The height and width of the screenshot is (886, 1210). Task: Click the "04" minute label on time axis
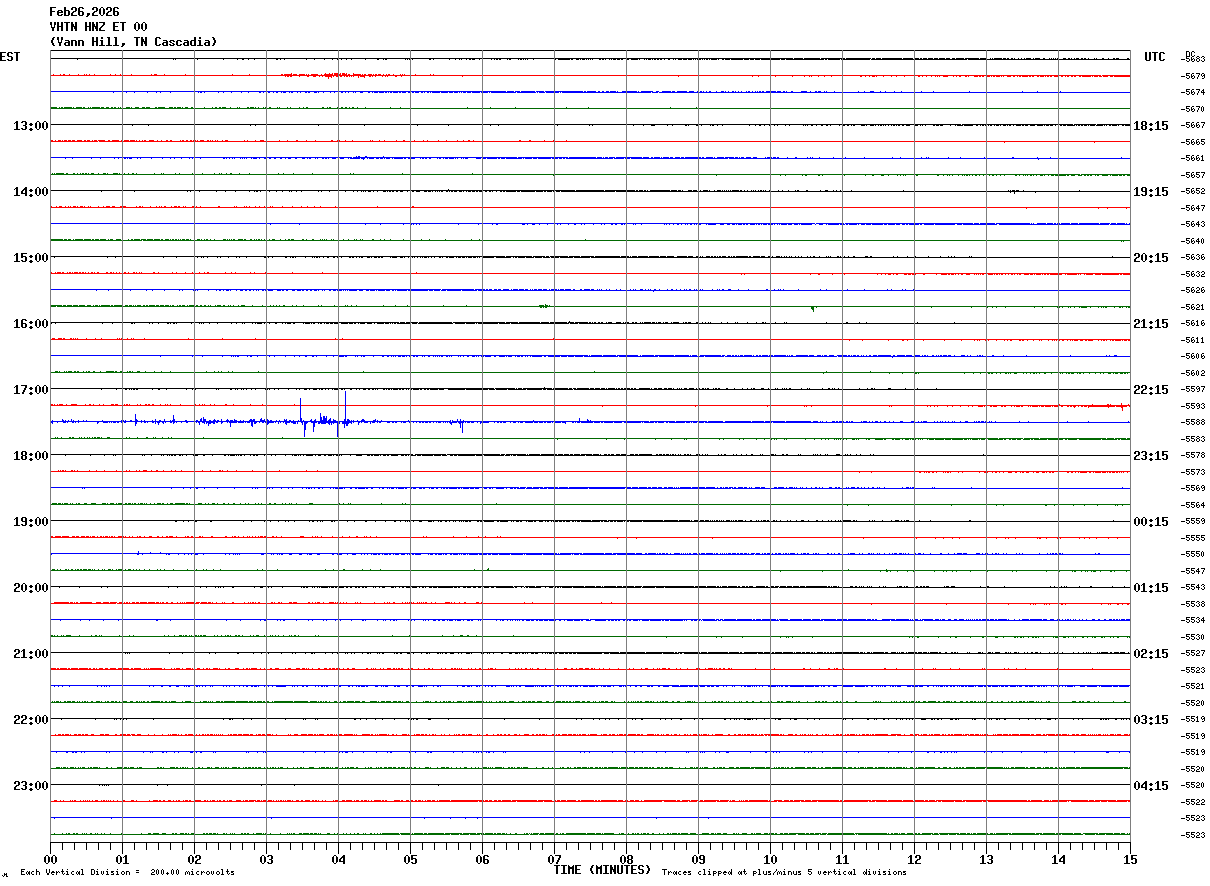pos(338,859)
